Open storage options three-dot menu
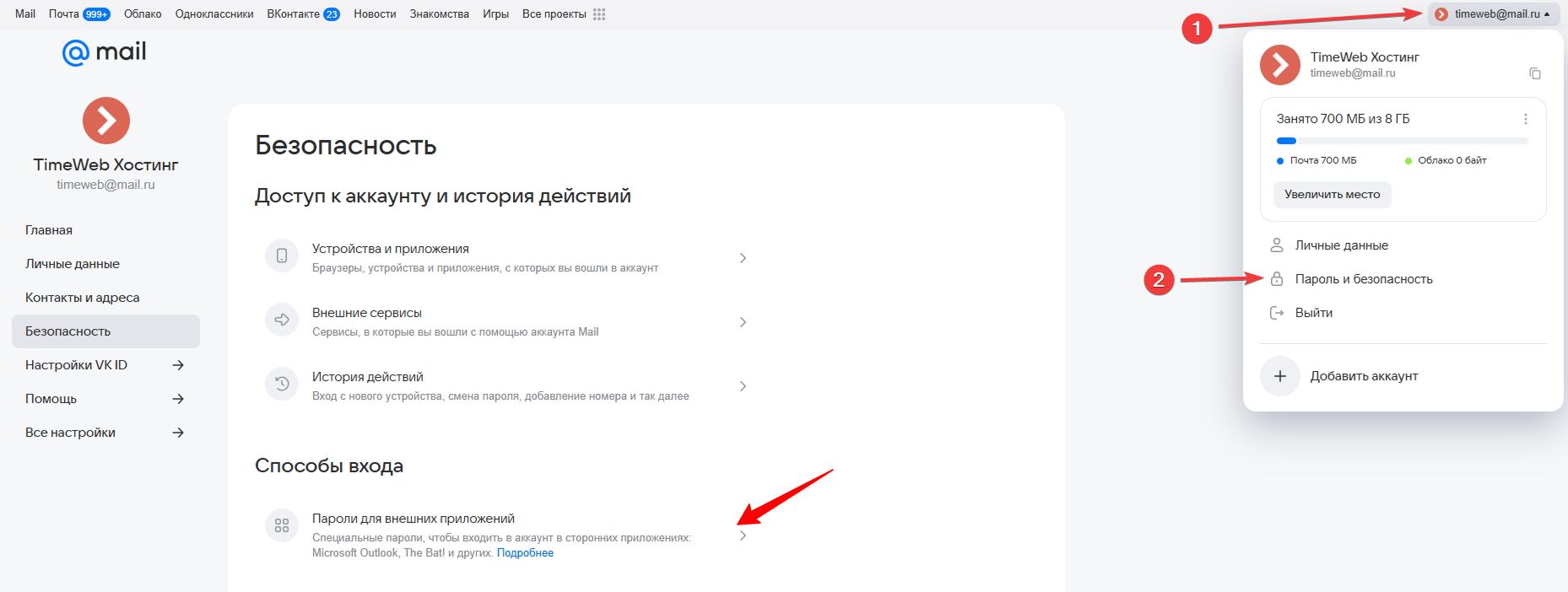 pos(1526,119)
